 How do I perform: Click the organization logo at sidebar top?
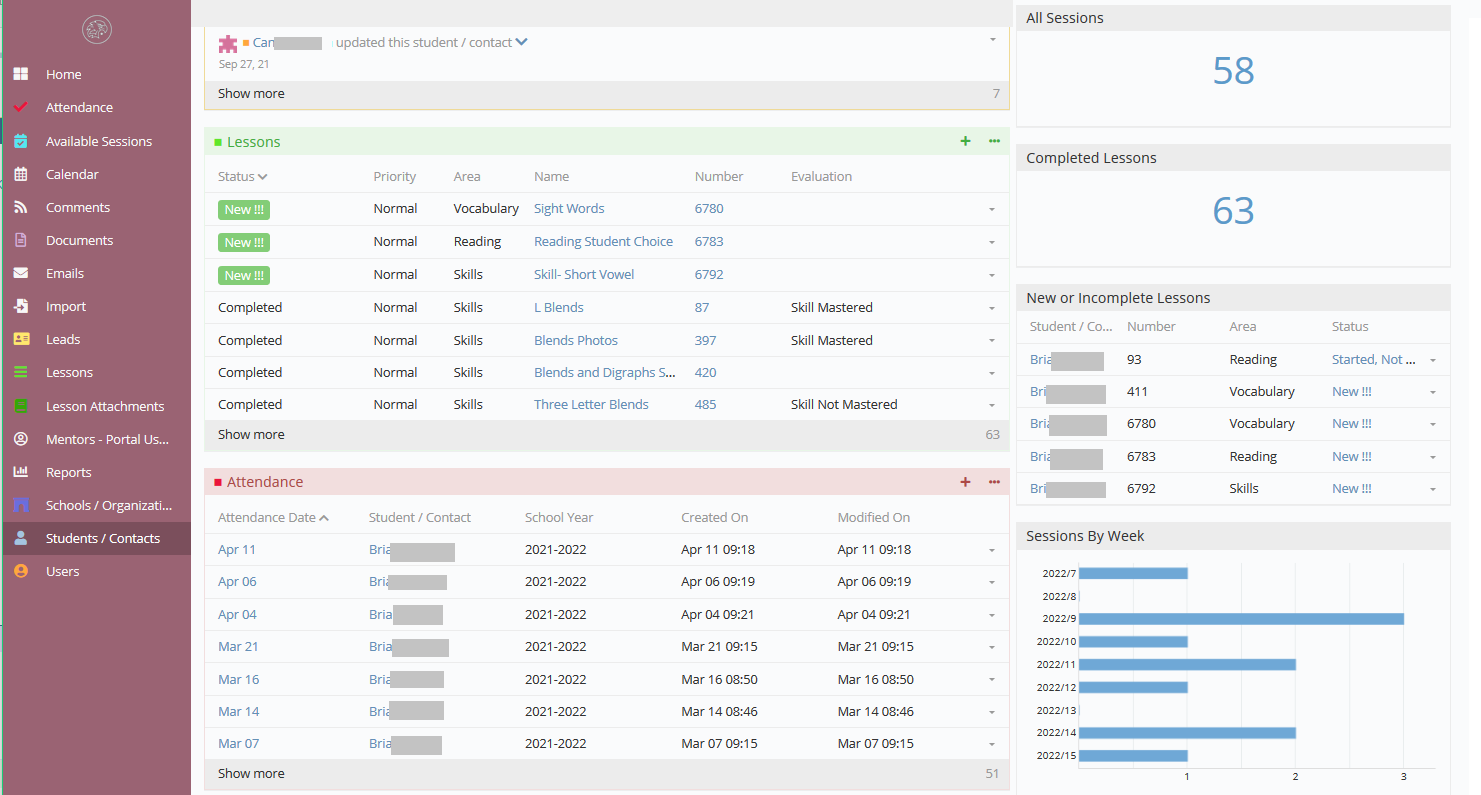pyautogui.click(x=96, y=30)
